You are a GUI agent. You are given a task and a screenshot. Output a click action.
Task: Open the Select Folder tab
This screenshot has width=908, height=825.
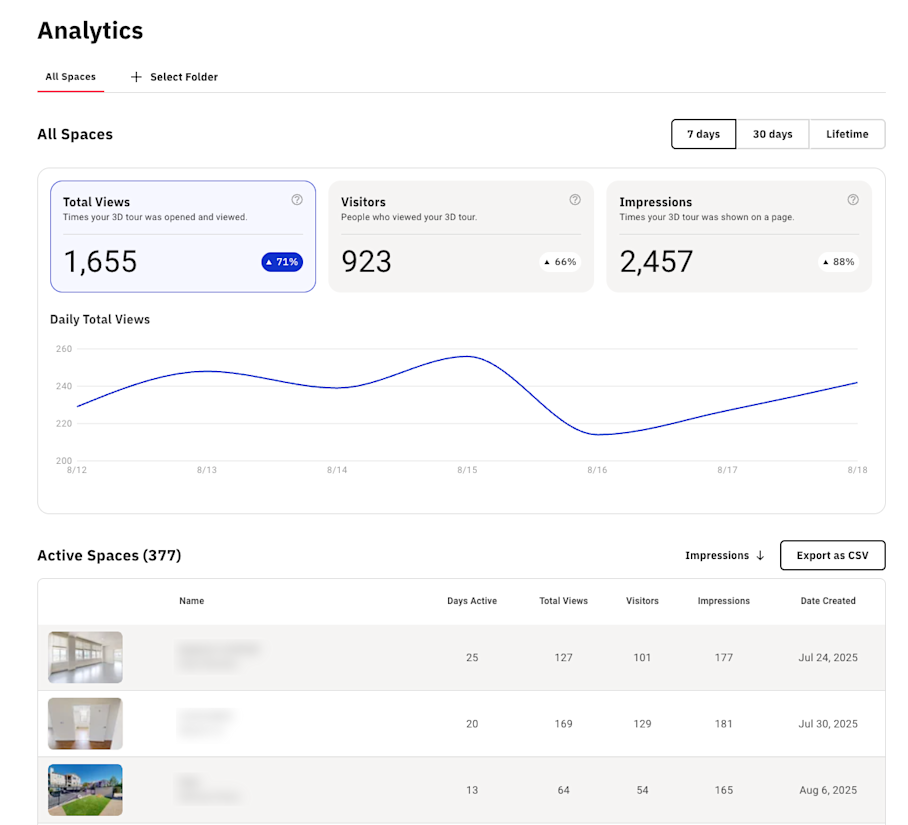(183, 77)
